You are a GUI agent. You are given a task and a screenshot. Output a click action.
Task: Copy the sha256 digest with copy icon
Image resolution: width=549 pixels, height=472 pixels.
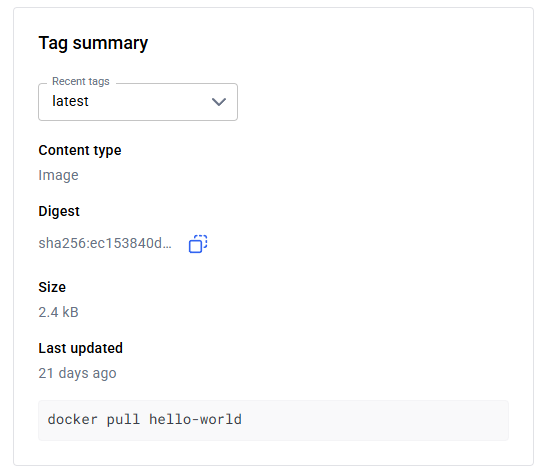tap(198, 244)
